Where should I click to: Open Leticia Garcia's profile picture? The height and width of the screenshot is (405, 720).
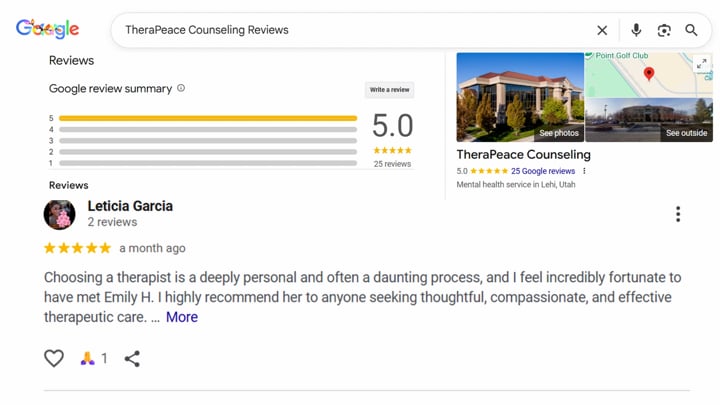coord(60,214)
